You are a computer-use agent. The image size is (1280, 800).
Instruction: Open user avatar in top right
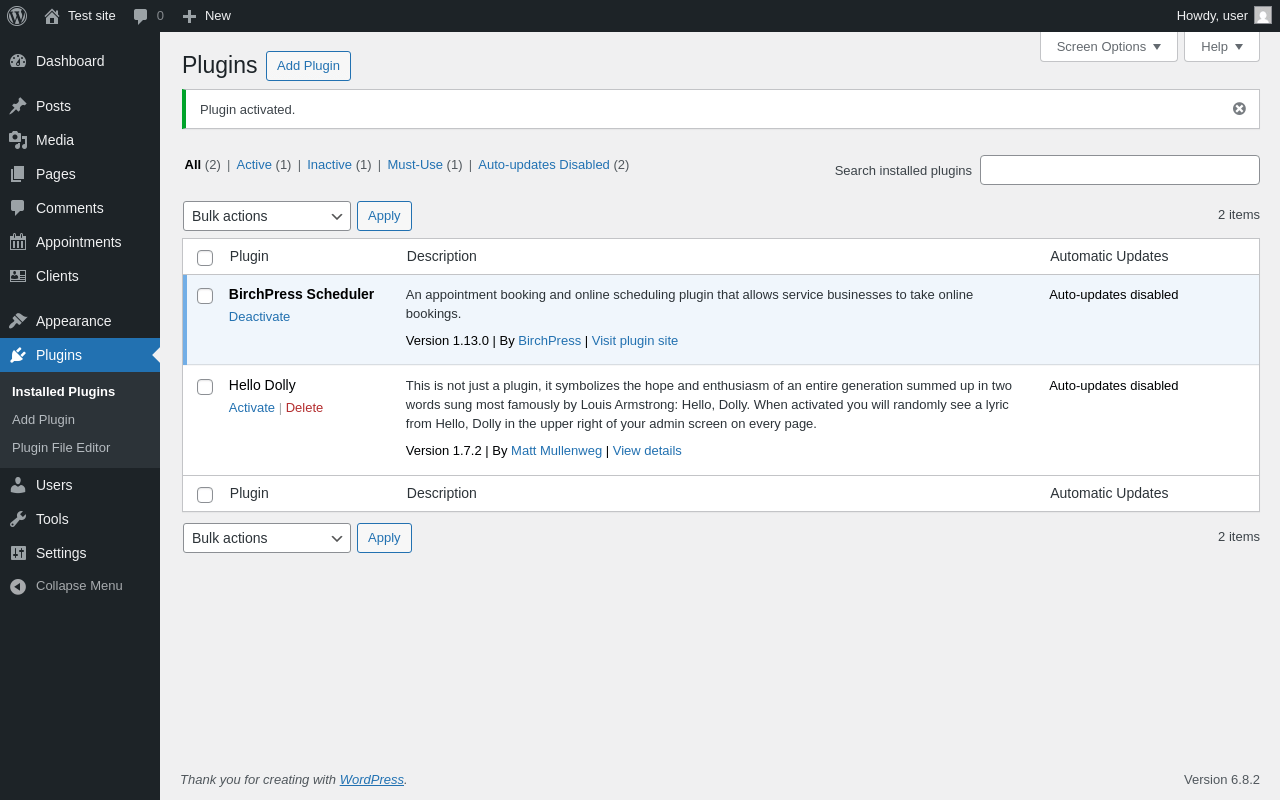tap(1263, 15)
